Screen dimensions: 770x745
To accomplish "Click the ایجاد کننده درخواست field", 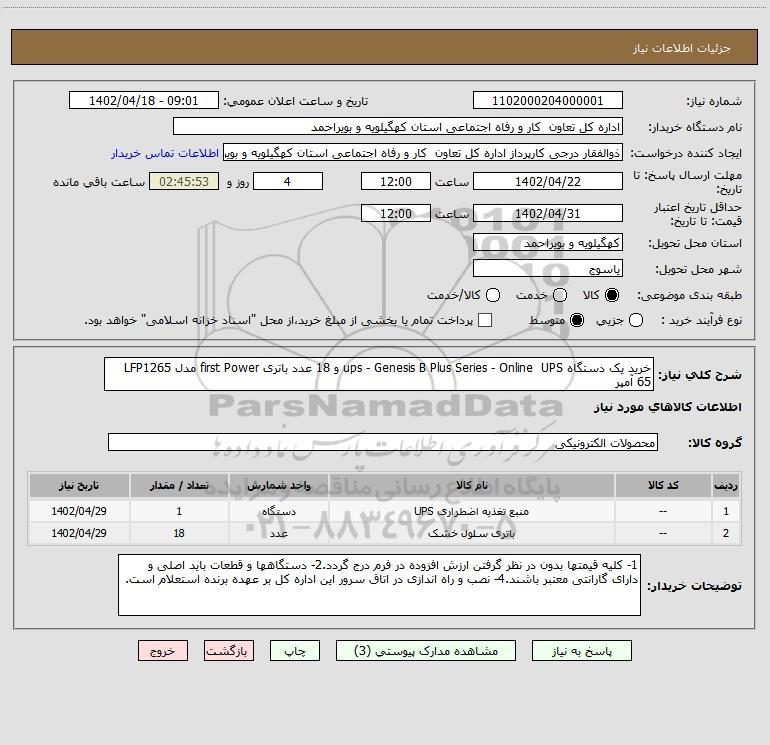I will (x=423, y=153).
